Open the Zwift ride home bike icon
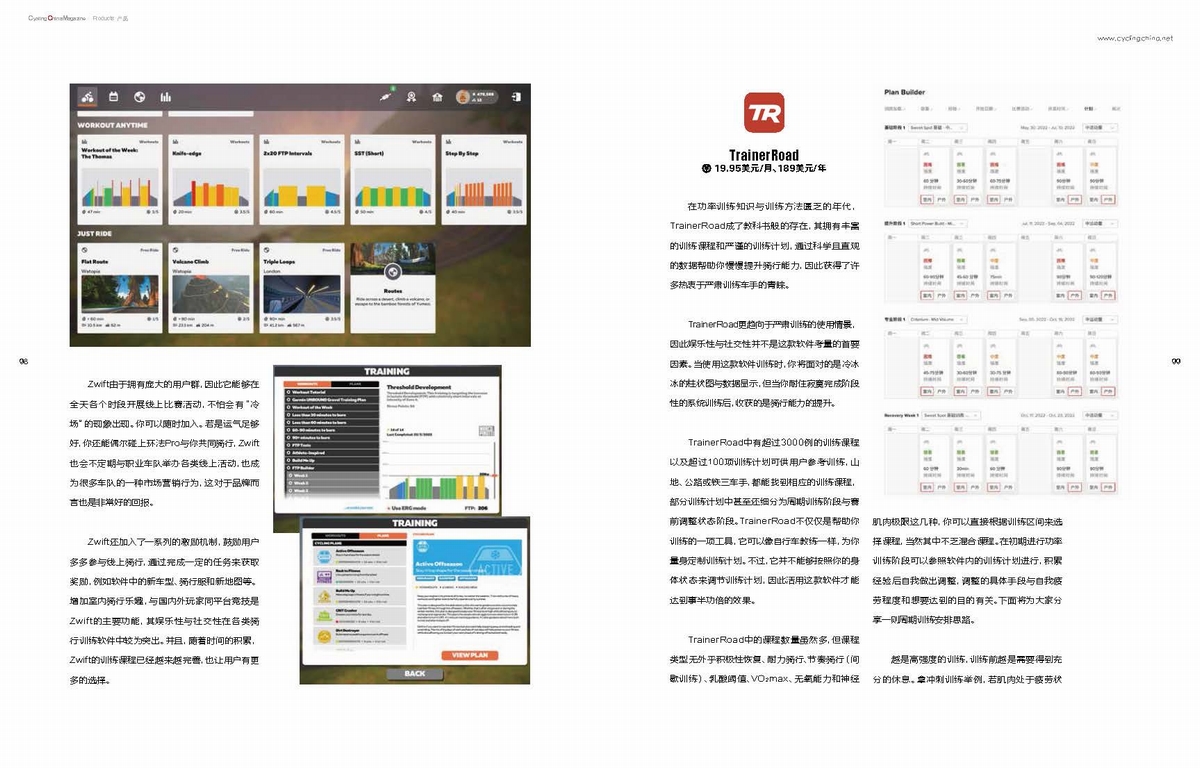The width and height of the screenshot is (1200, 768). [88, 97]
